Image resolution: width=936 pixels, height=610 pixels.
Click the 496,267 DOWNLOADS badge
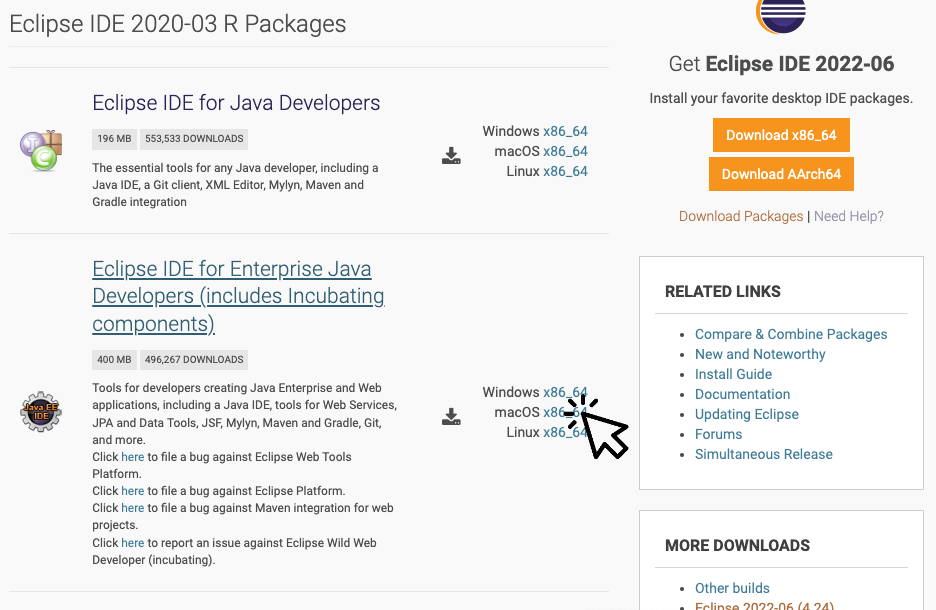point(194,360)
